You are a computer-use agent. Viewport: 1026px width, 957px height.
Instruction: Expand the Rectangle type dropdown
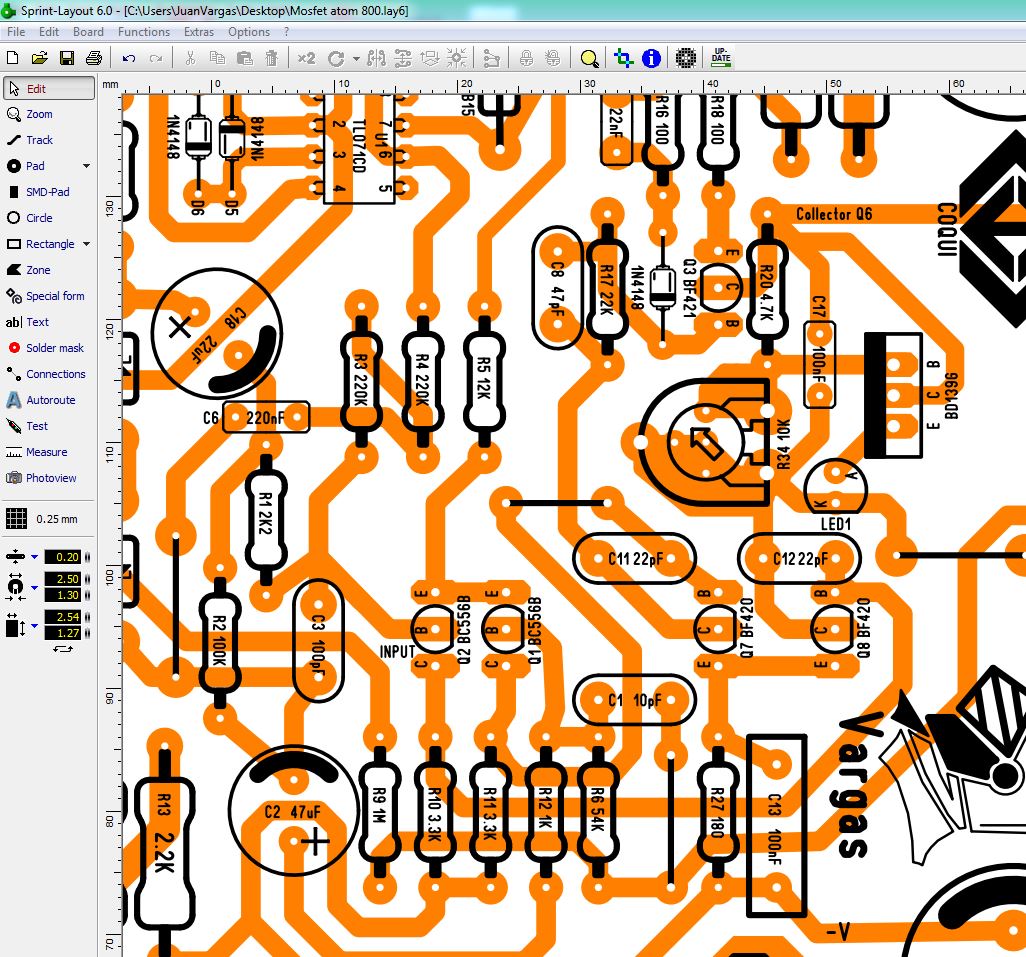click(86, 244)
